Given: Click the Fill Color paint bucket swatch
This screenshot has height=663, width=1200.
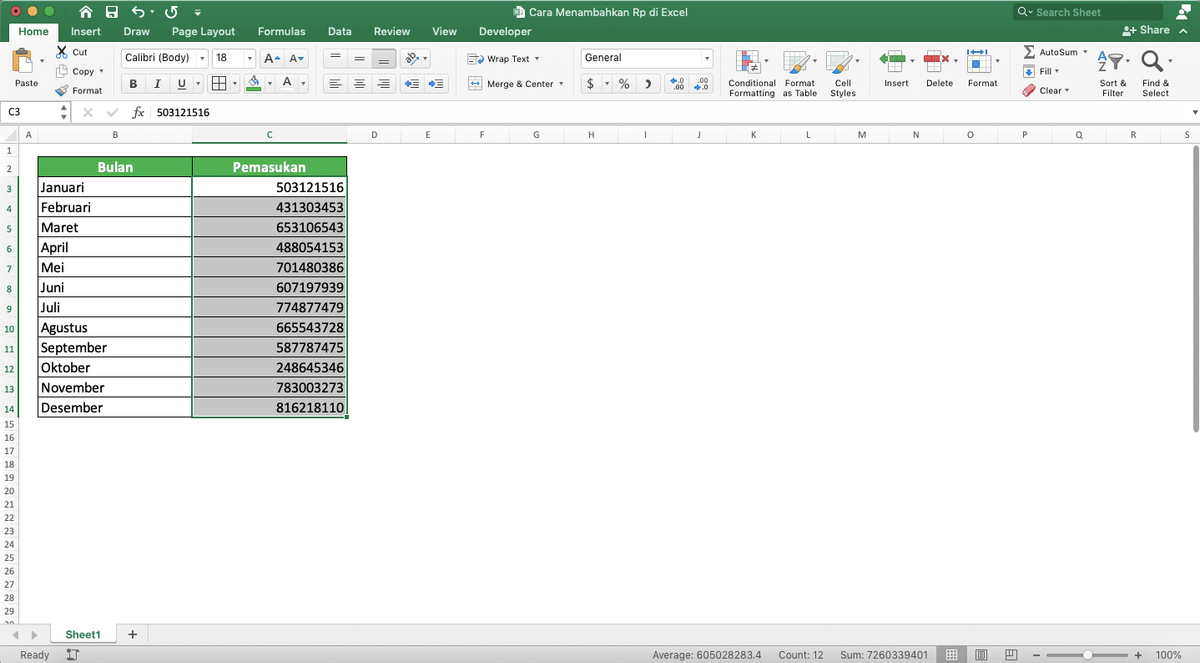Looking at the screenshot, I should coord(253,84).
